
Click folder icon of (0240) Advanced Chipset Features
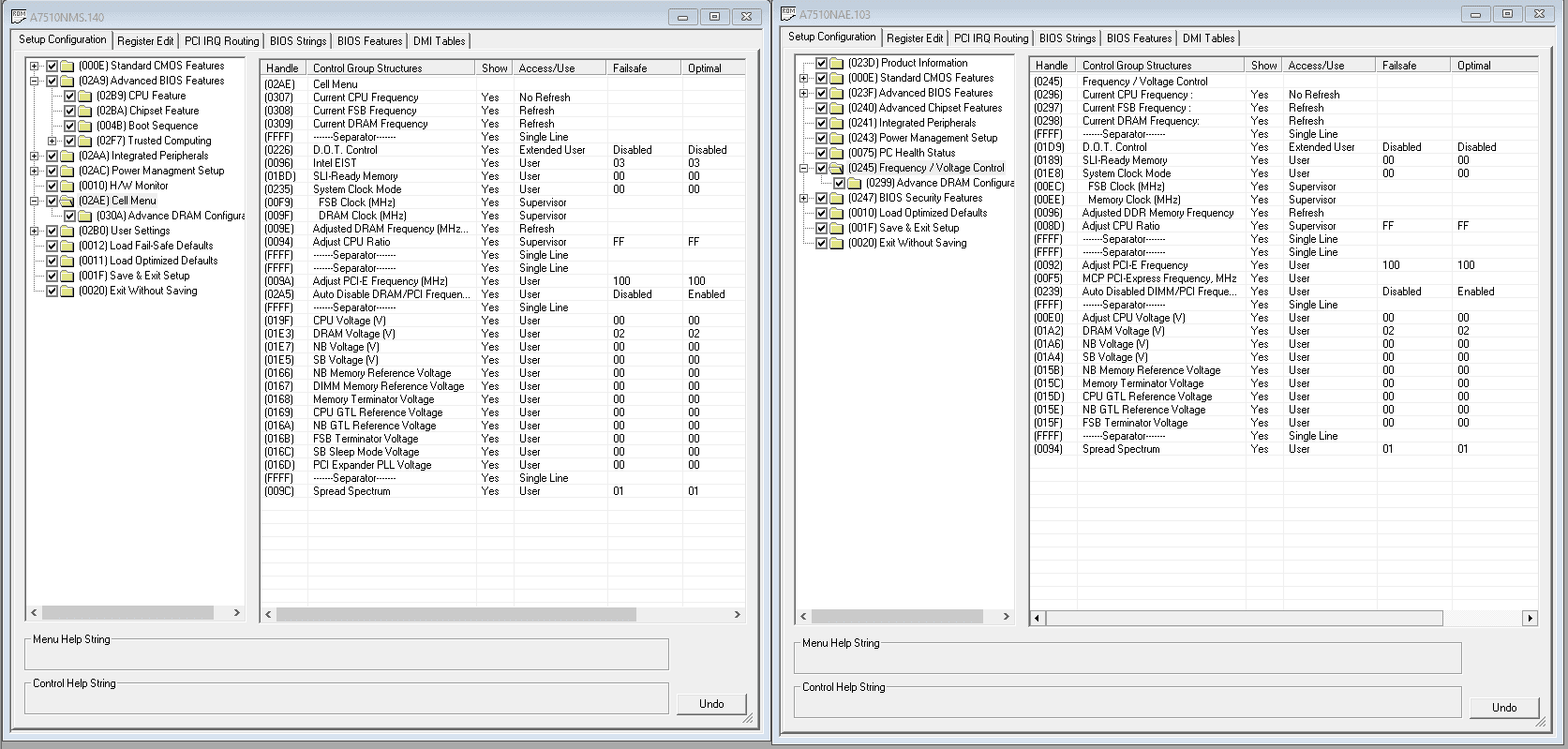point(837,108)
